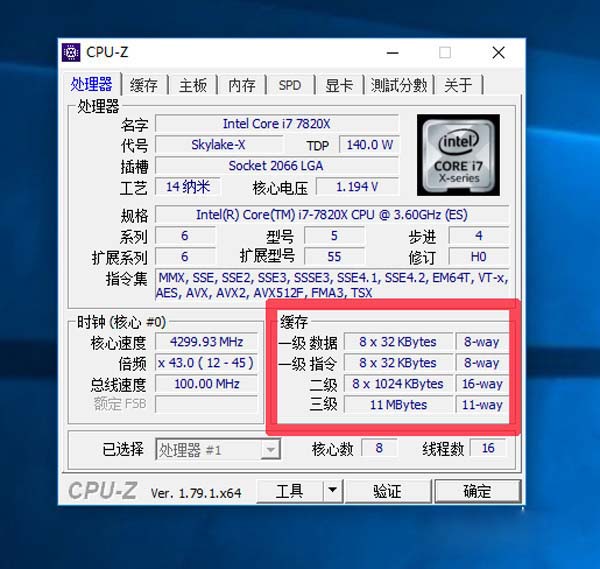Click the 工具 button

pos(290,491)
